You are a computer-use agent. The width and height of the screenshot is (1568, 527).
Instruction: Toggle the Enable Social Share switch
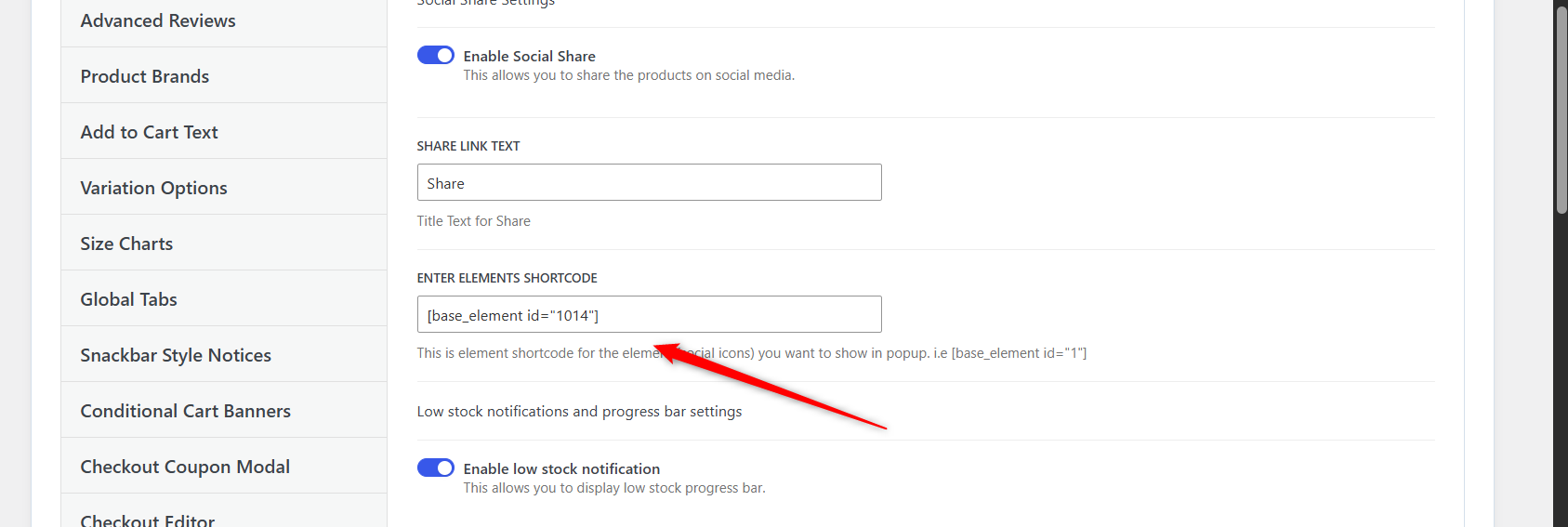435,56
